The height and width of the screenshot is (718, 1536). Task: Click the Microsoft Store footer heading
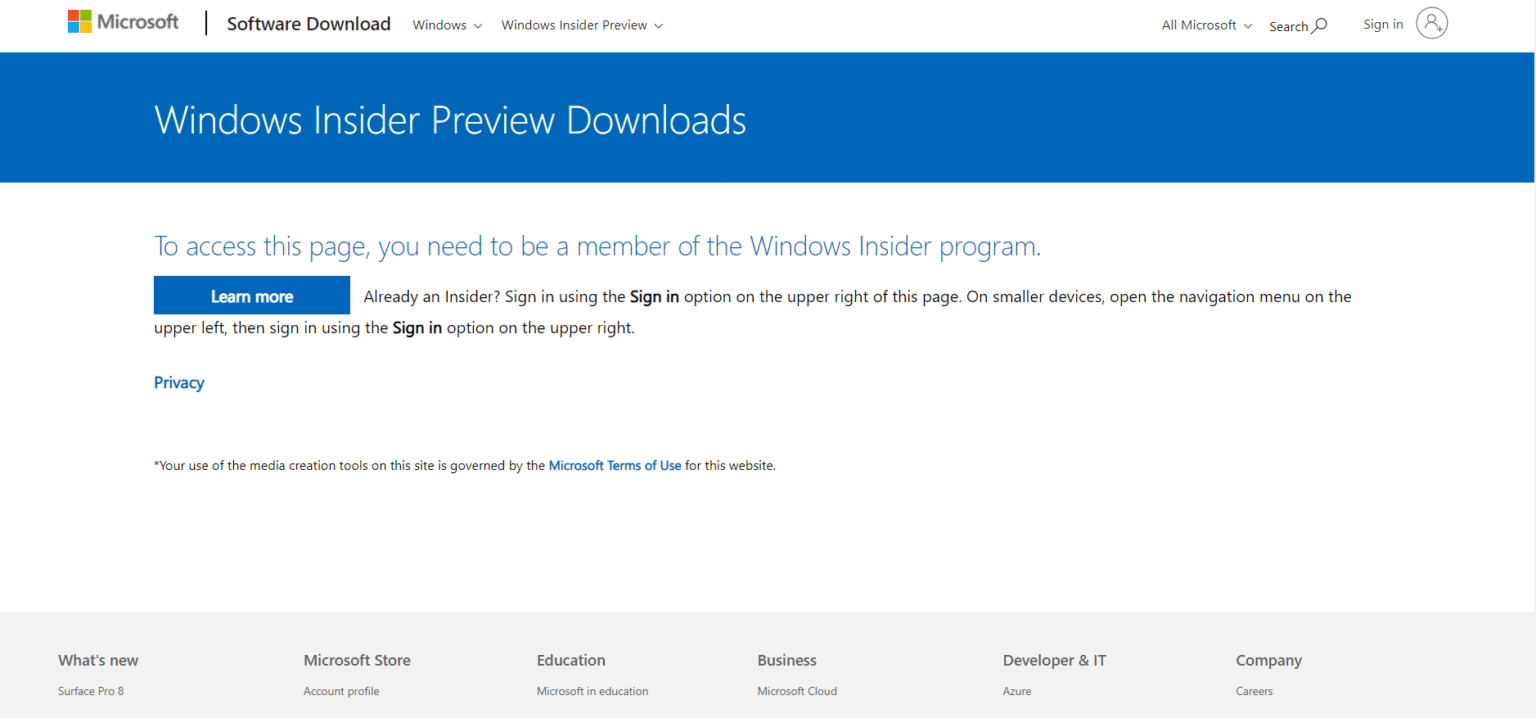(356, 660)
